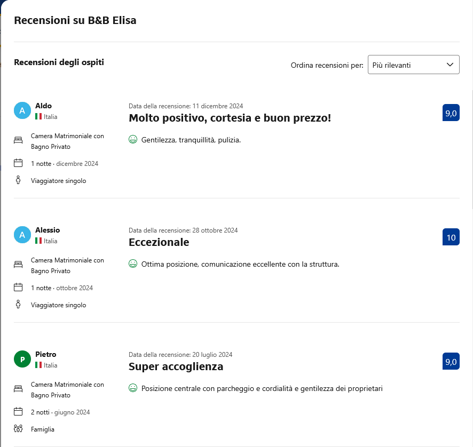Click the 10 score badge on Alessio's review
473x447 pixels.
[451, 237]
